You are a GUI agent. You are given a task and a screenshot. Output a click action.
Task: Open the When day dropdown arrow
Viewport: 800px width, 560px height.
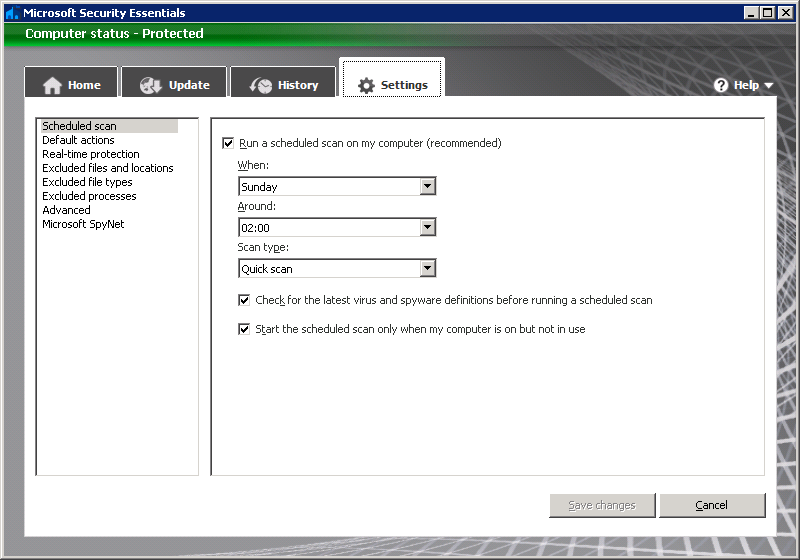pos(428,187)
